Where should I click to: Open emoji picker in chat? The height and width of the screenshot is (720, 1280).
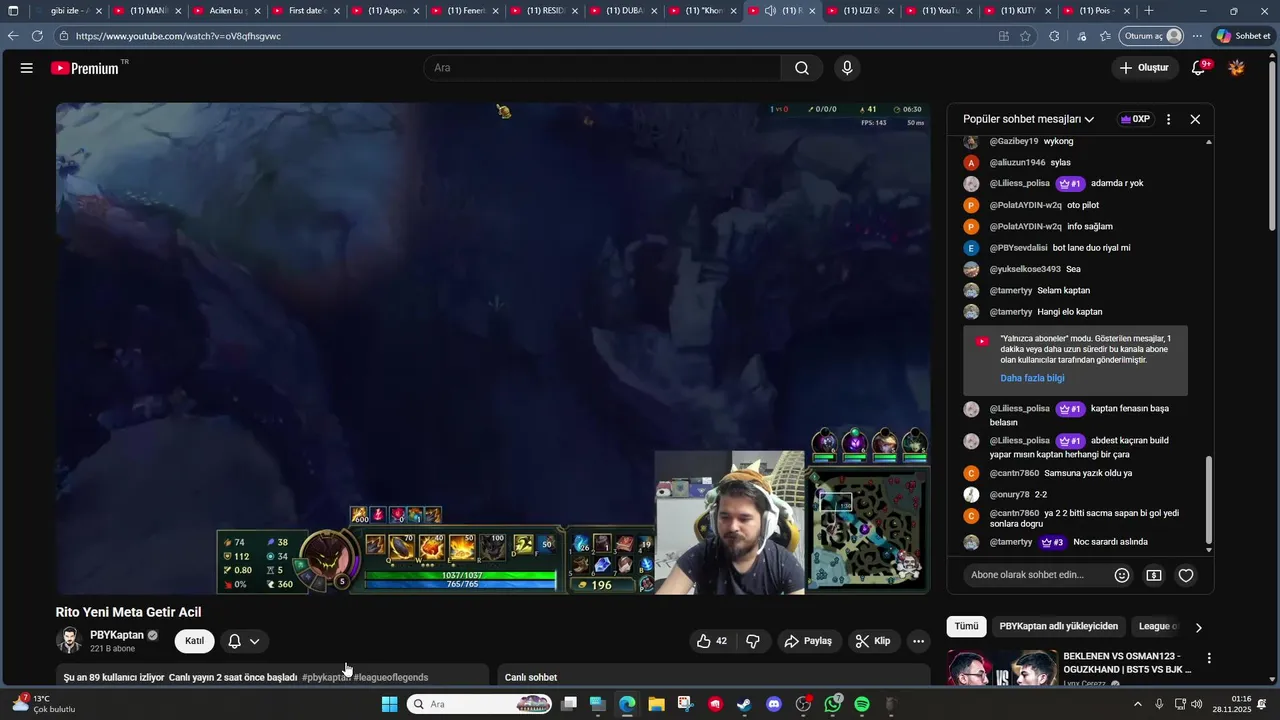1122,575
